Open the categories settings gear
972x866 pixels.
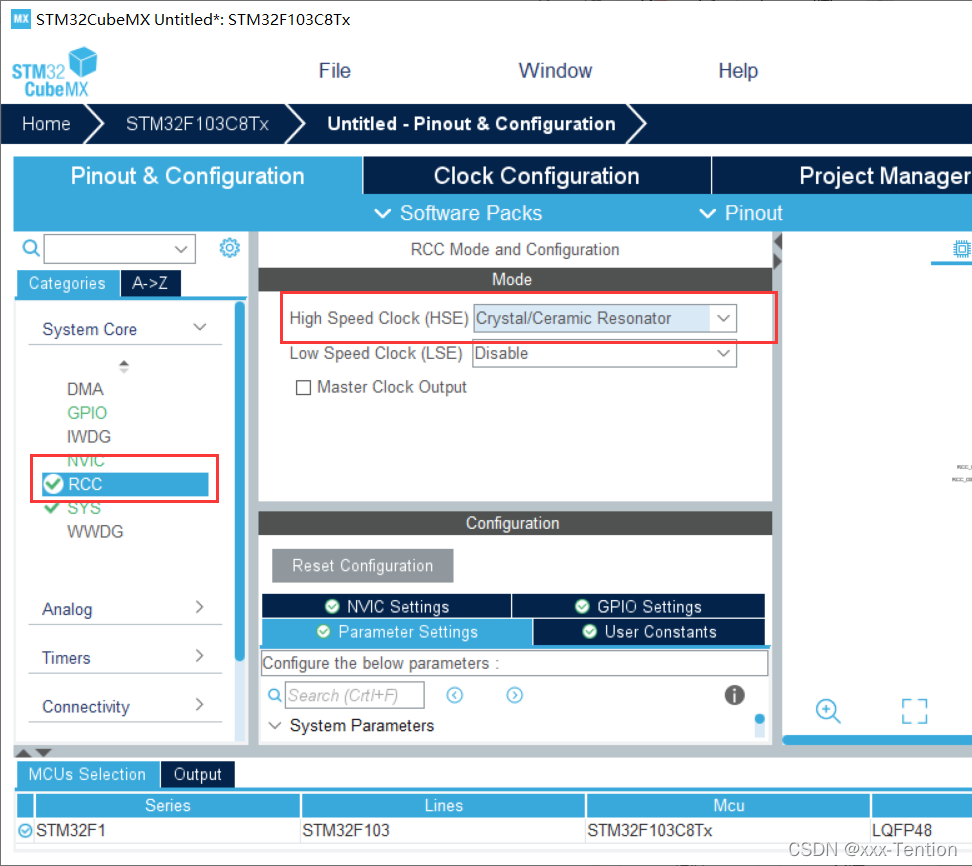(x=229, y=247)
